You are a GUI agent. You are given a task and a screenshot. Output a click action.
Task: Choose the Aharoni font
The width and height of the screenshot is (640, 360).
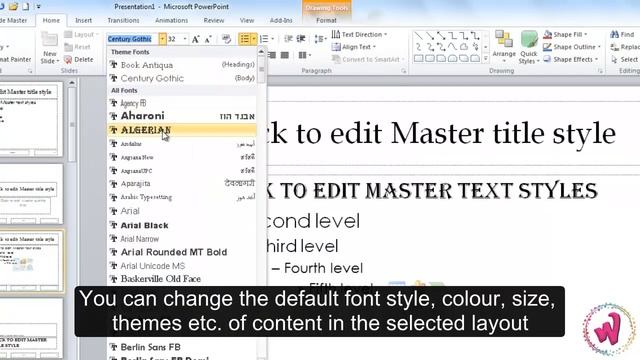(x=182, y=116)
